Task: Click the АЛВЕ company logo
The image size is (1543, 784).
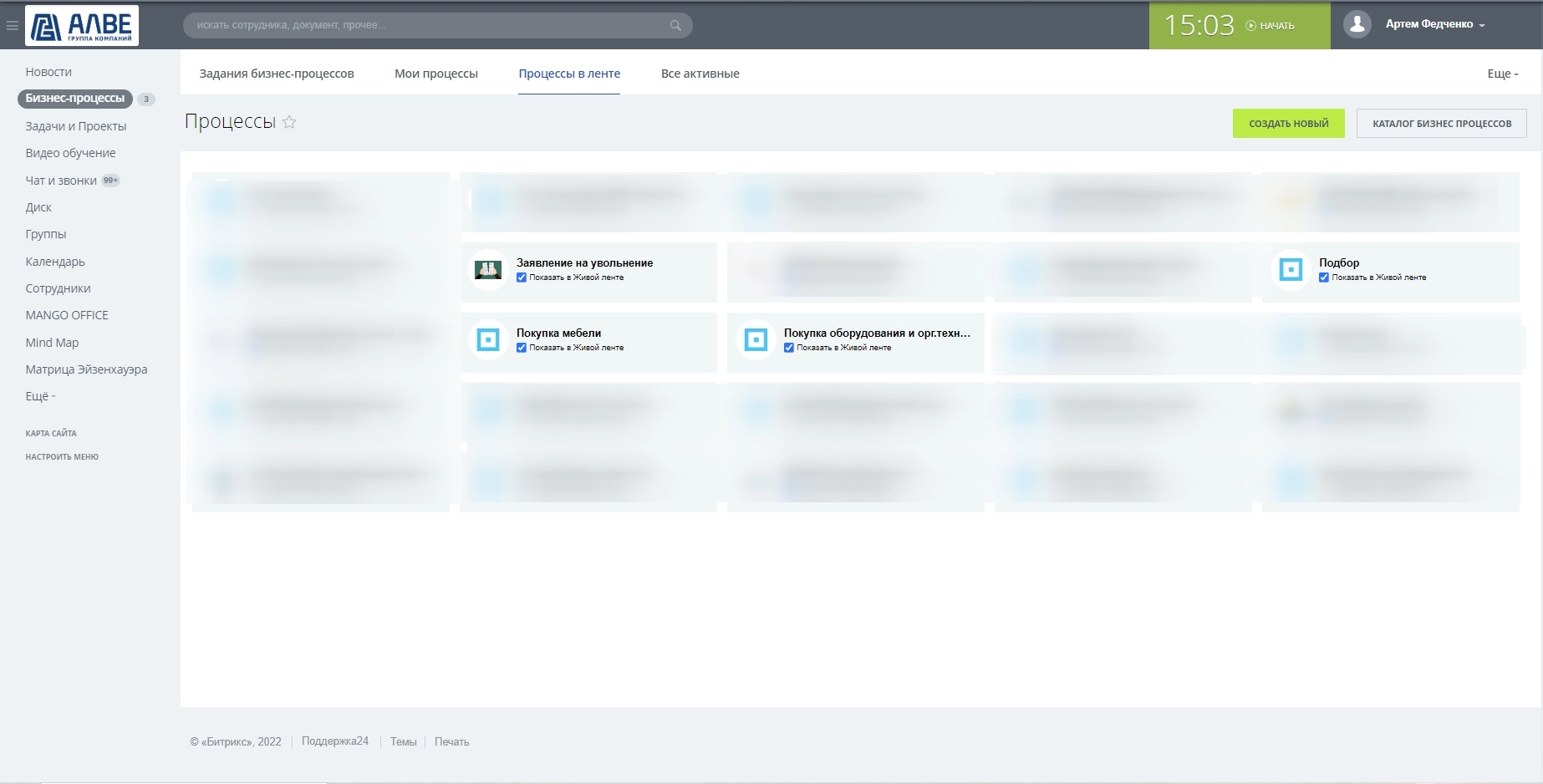Action: pyautogui.click(x=82, y=25)
